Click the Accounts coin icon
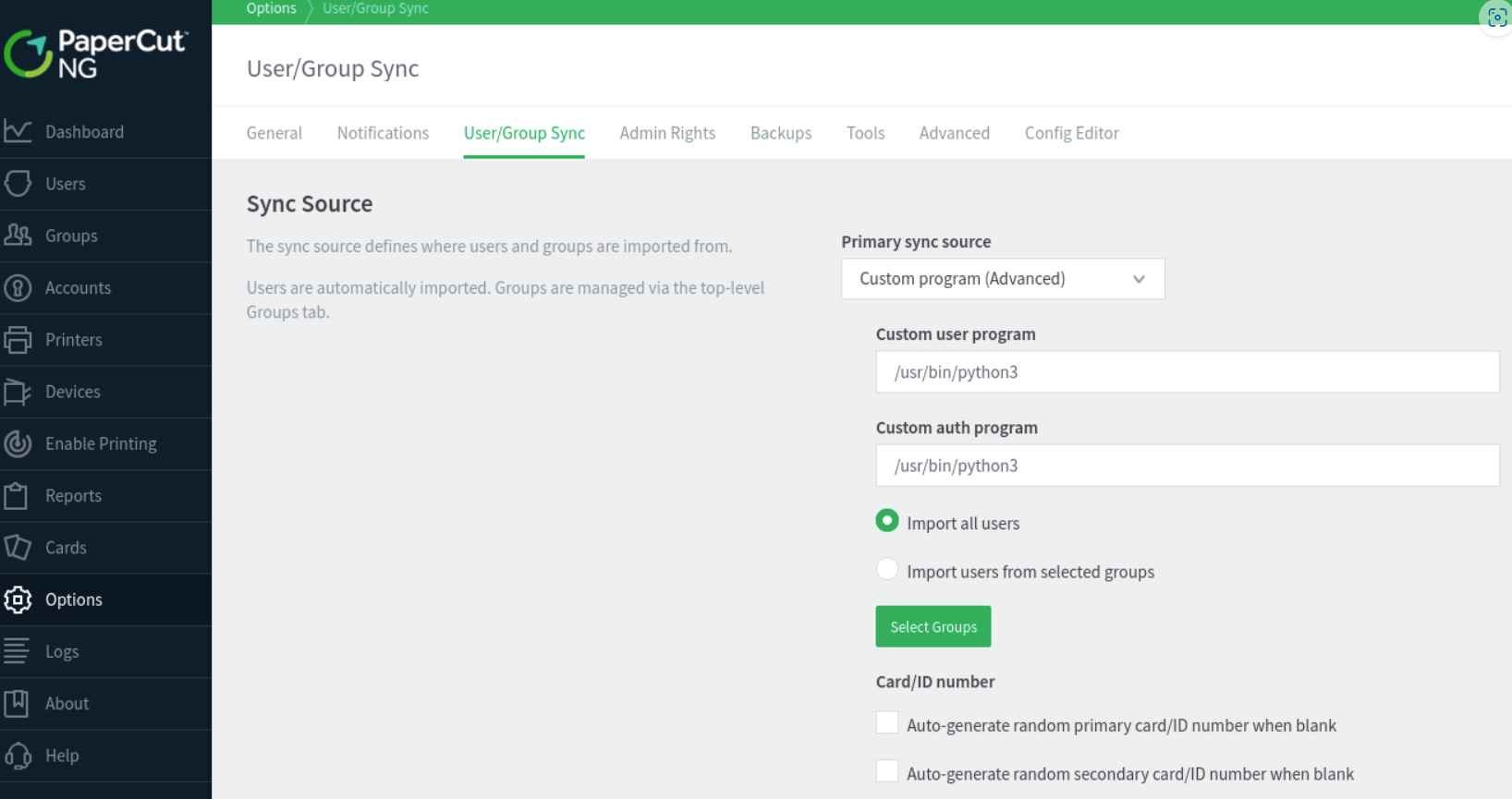This screenshot has height=799, width=1512. pyautogui.click(x=18, y=288)
